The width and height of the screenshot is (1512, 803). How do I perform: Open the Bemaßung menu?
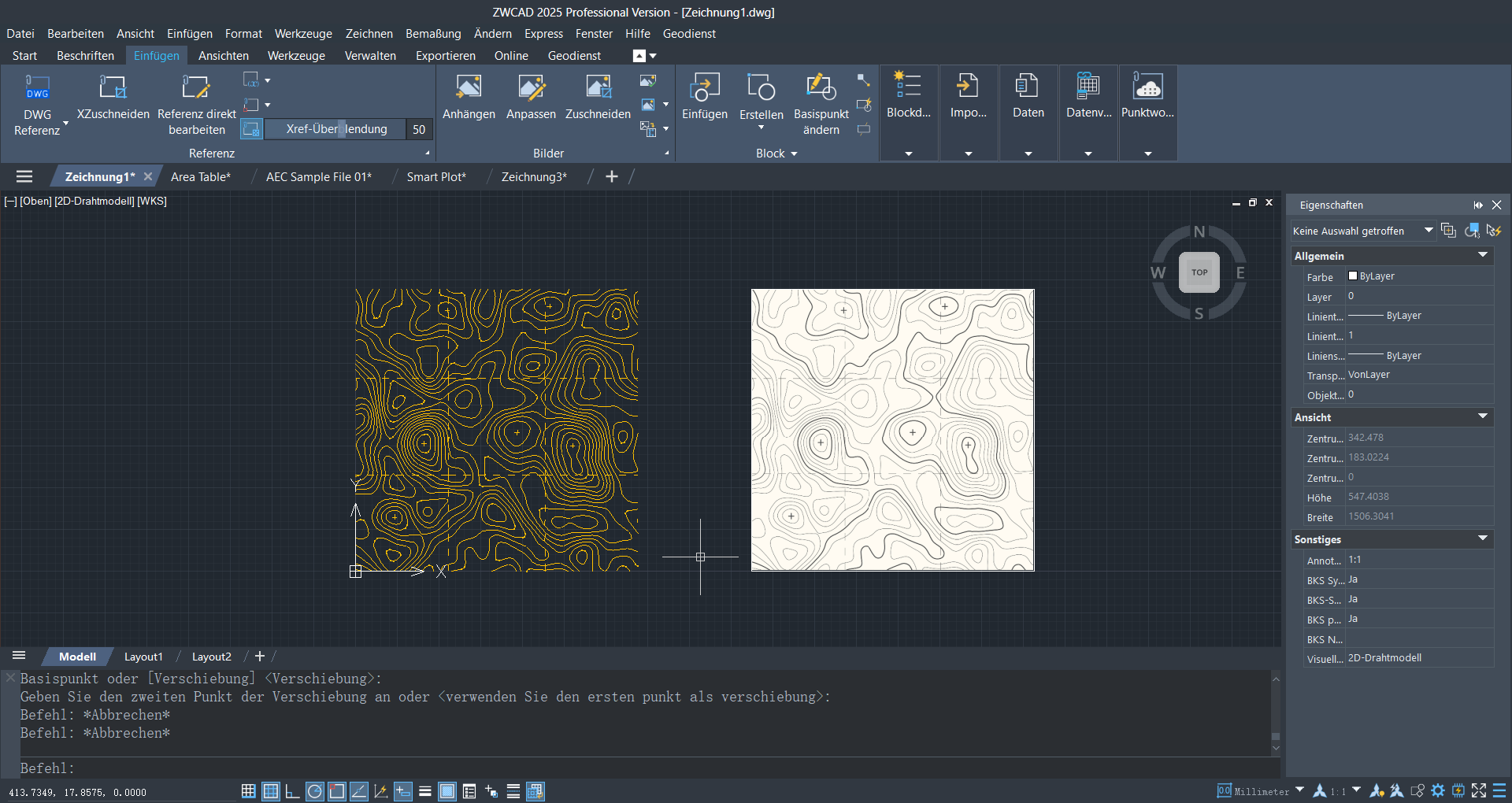pos(432,34)
